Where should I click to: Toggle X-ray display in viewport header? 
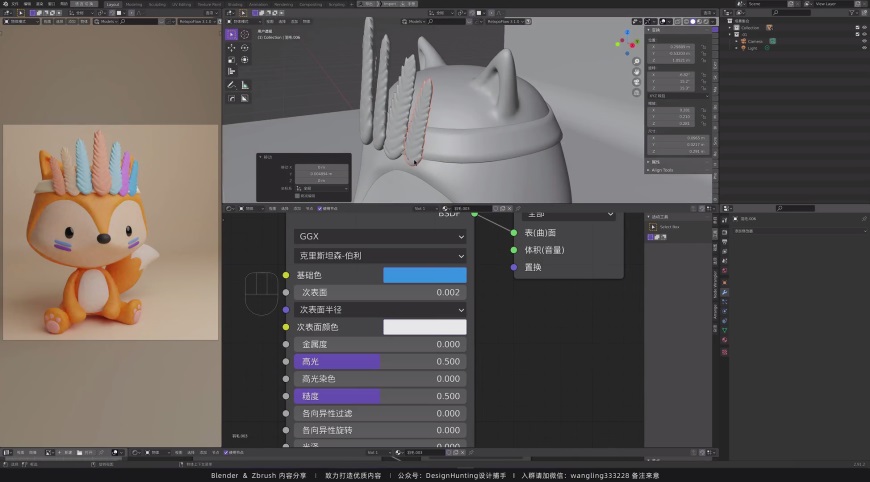(x=677, y=22)
